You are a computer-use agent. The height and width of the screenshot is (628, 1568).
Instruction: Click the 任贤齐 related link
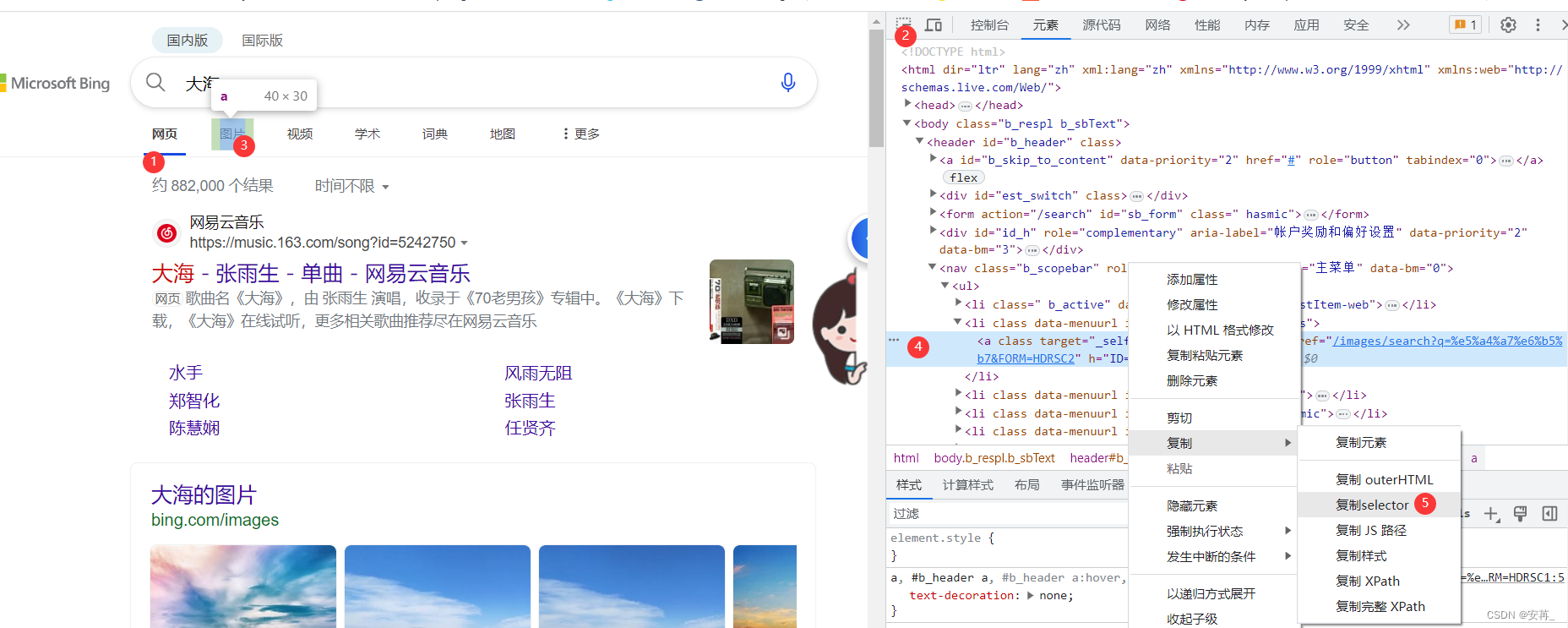(x=530, y=428)
